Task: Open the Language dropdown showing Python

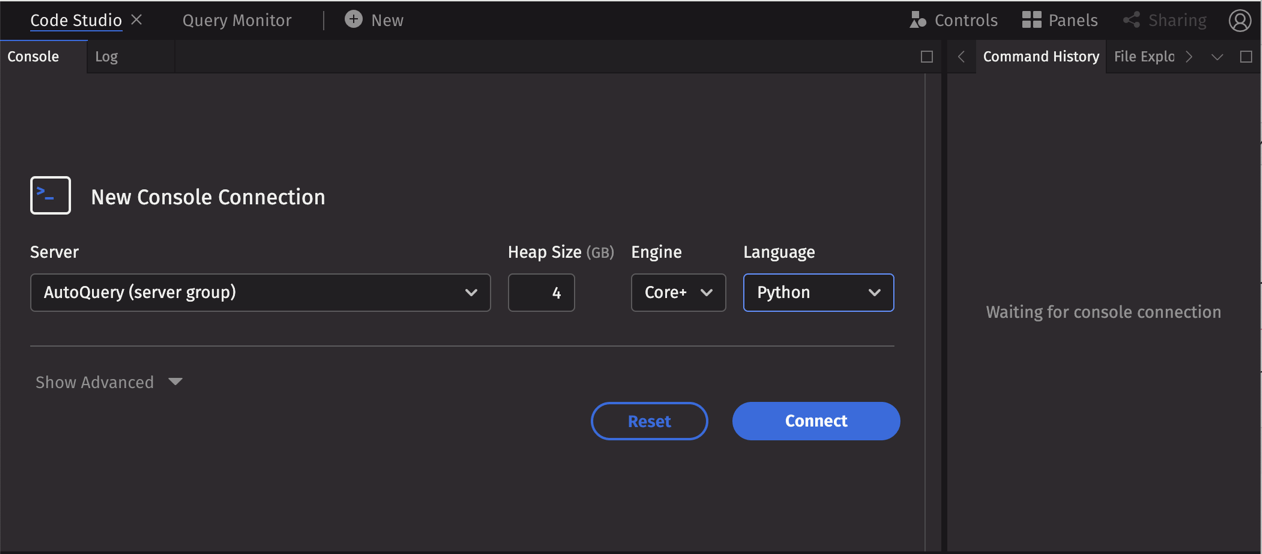Action: pos(818,293)
